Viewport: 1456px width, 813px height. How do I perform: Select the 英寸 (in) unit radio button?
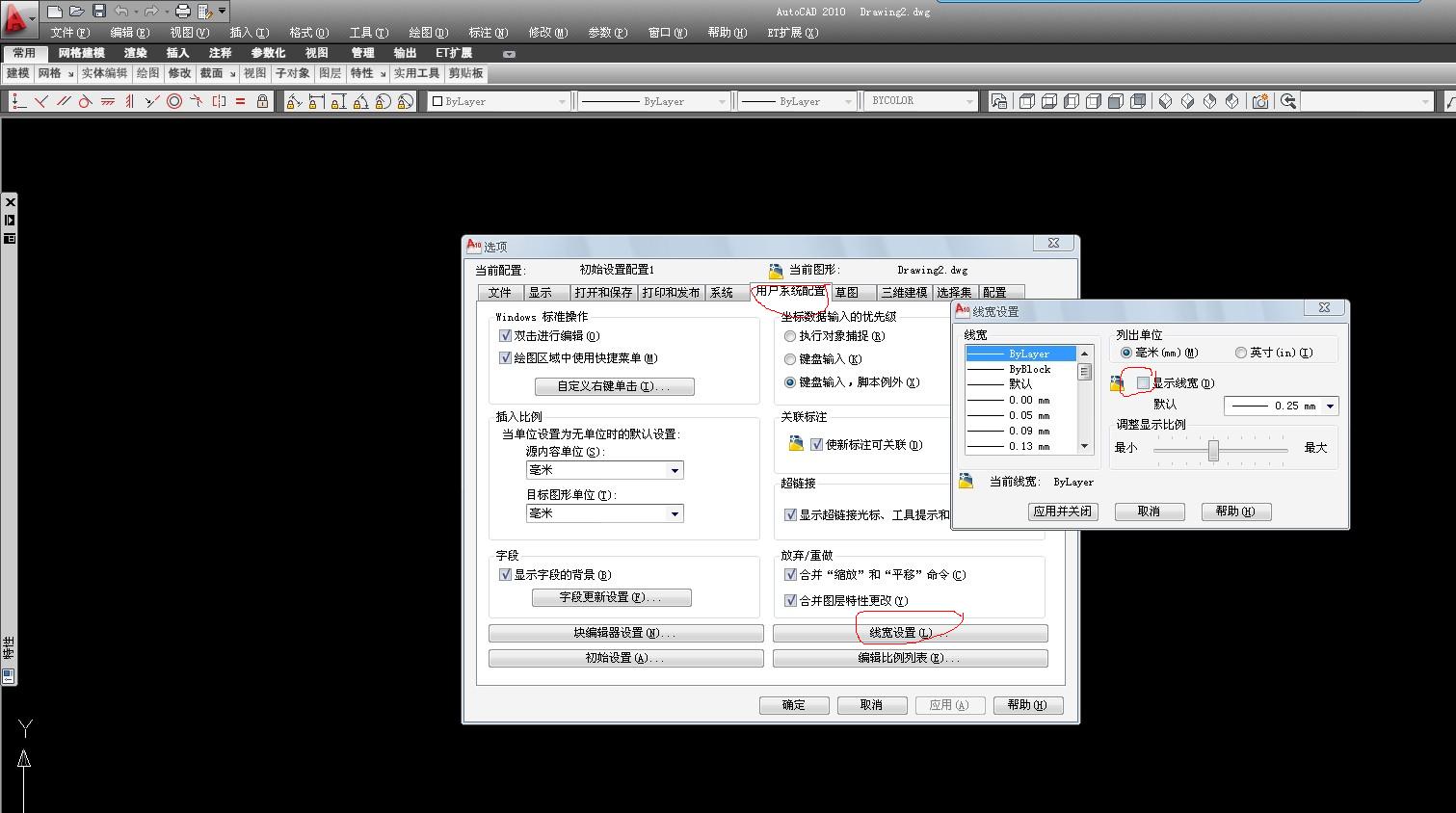1241,353
